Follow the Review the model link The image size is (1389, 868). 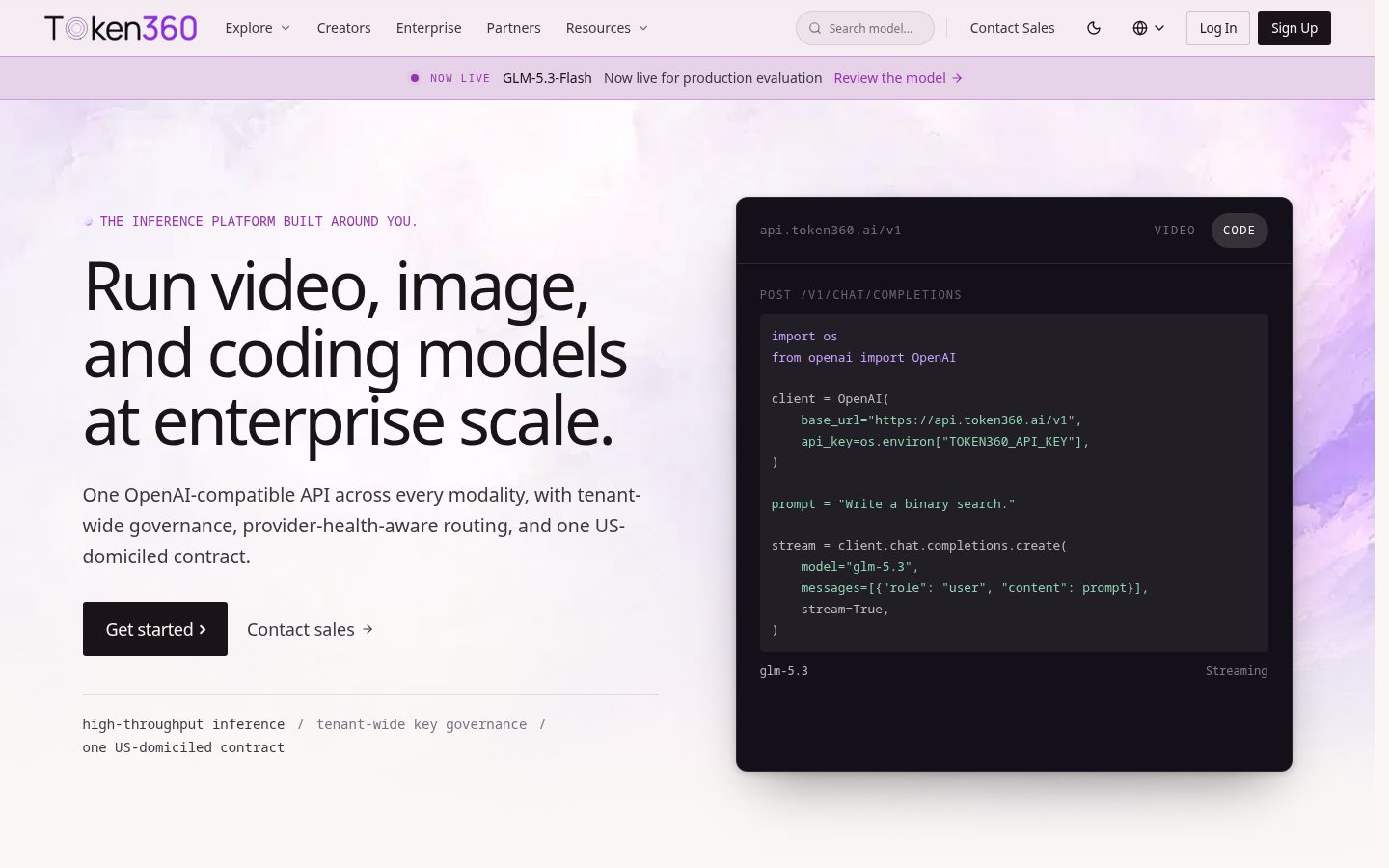point(898,78)
